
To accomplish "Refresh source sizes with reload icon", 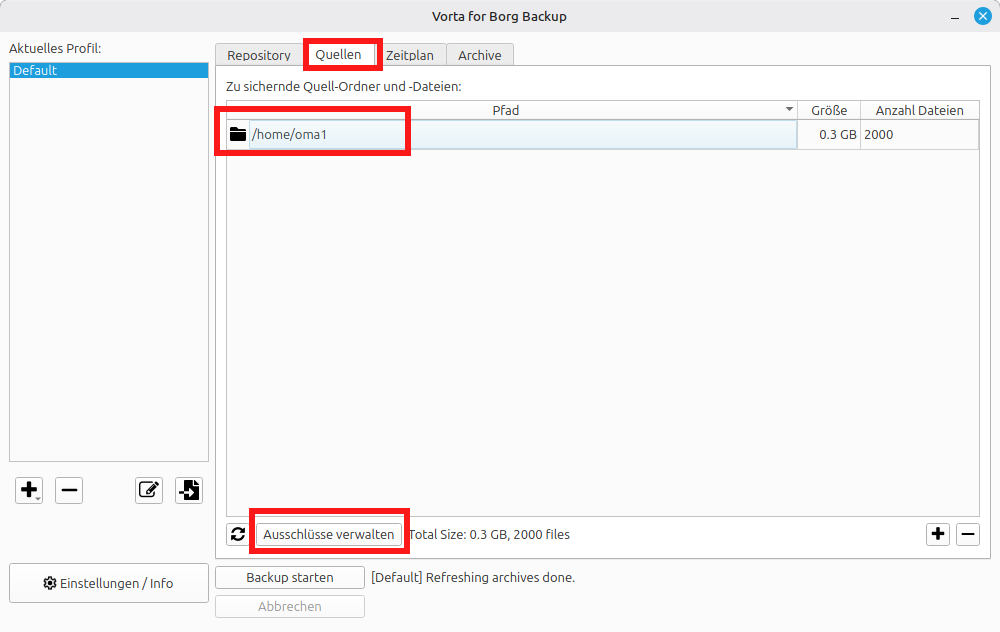I will [238, 534].
